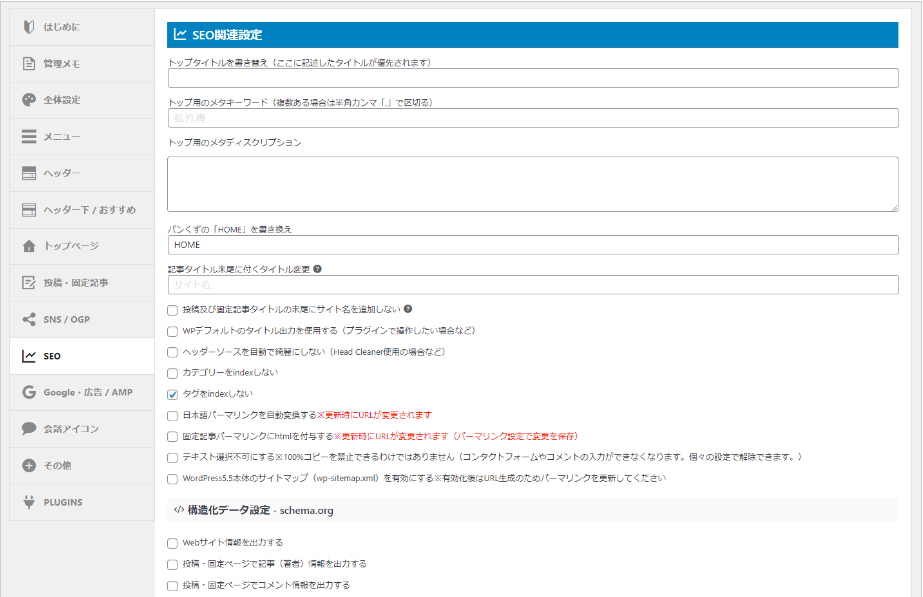Check 日本語パーマリンクを自動変換する
Viewport: 923px width, 597px height.
point(172,416)
